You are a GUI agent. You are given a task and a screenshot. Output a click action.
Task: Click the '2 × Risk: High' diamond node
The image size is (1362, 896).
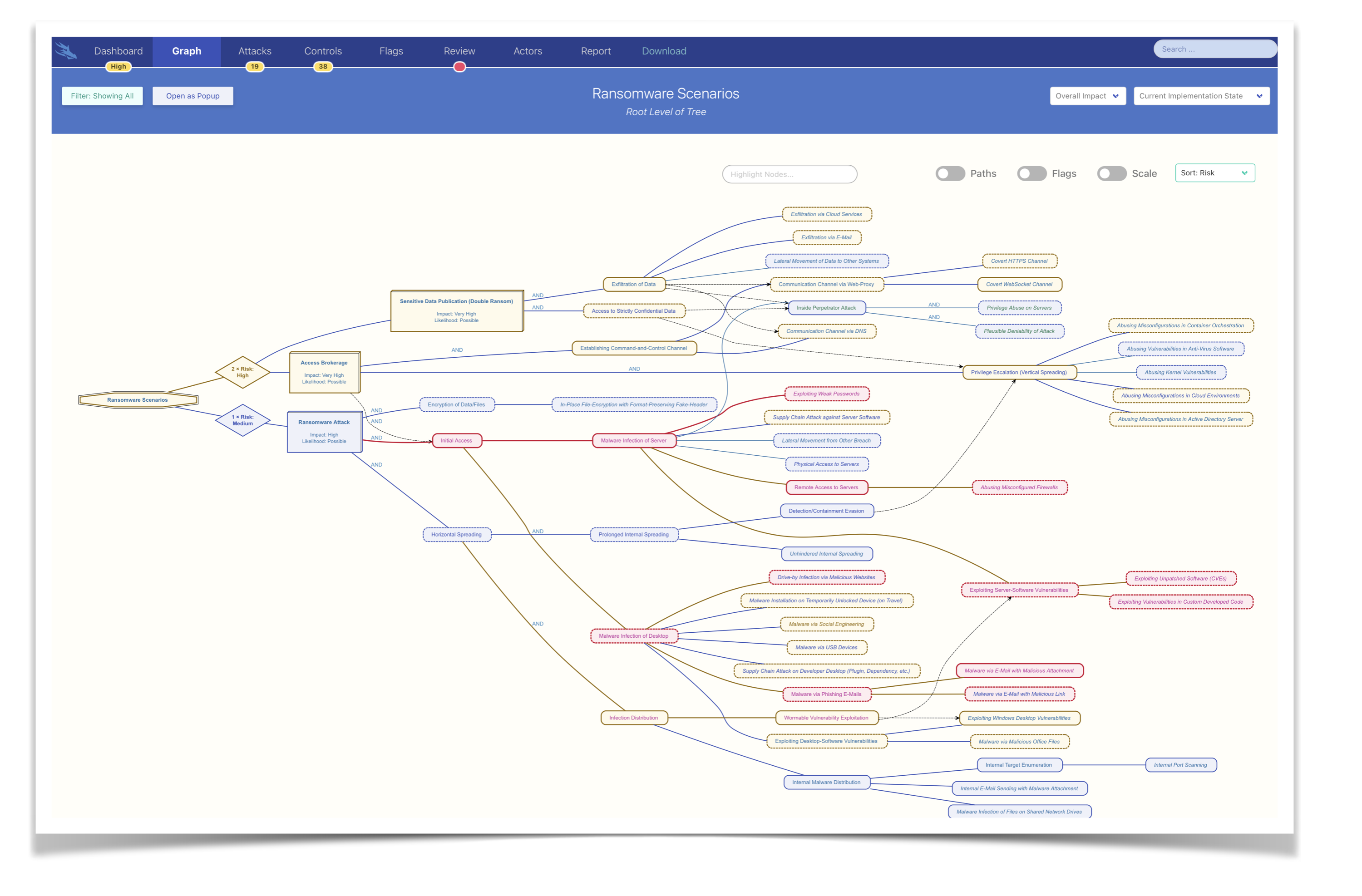pos(242,373)
